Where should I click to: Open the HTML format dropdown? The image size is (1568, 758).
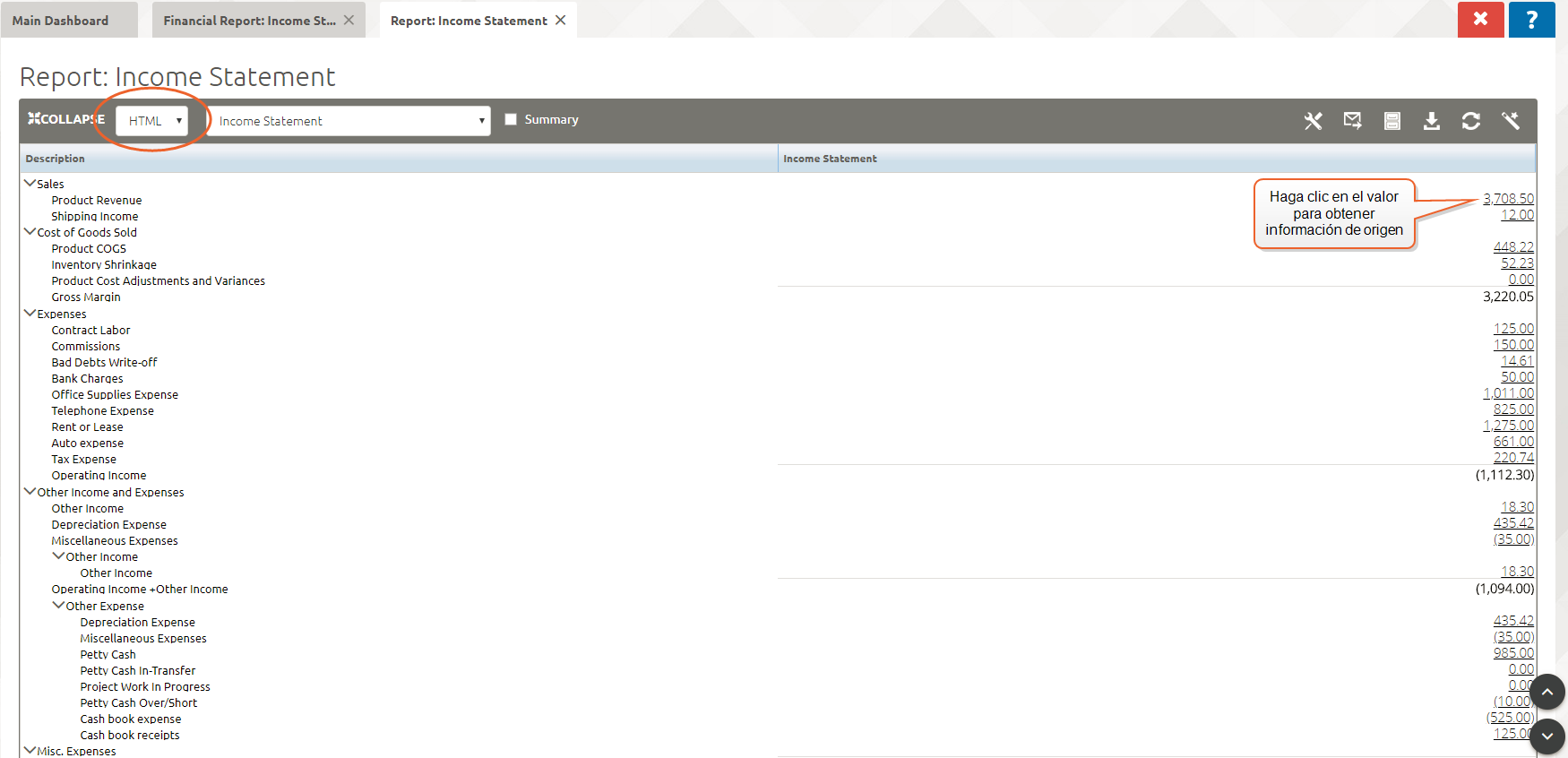(x=151, y=121)
